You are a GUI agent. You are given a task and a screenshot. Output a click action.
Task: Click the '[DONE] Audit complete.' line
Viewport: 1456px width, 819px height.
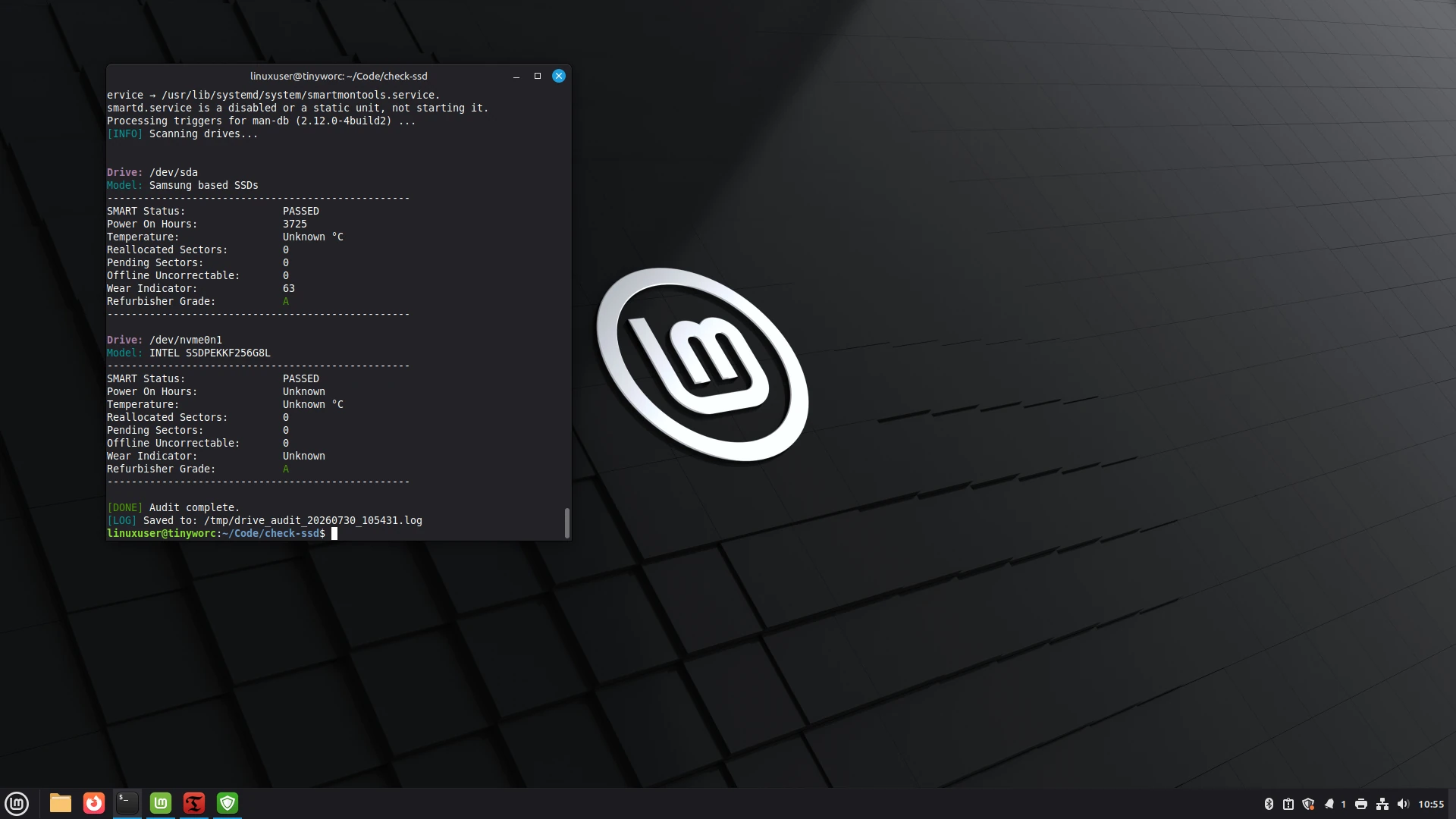click(x=174, y=508)
